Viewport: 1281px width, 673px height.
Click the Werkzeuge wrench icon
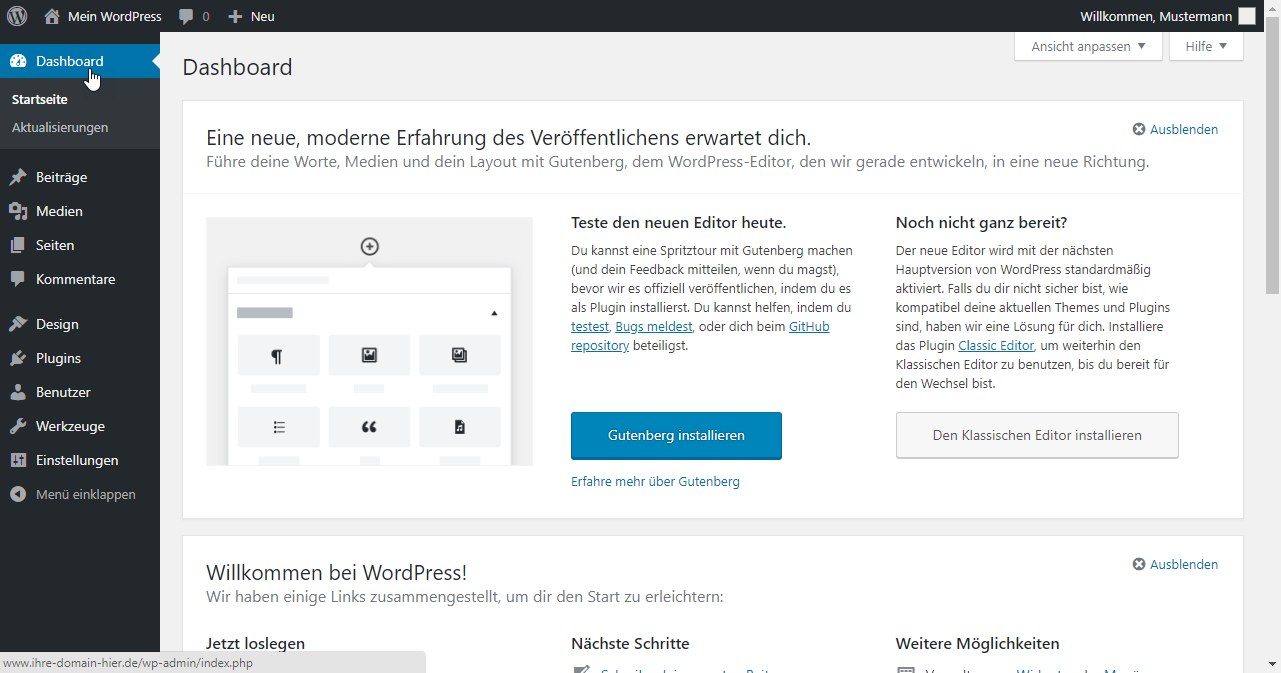pyautogui.click(x=18, y=426)
